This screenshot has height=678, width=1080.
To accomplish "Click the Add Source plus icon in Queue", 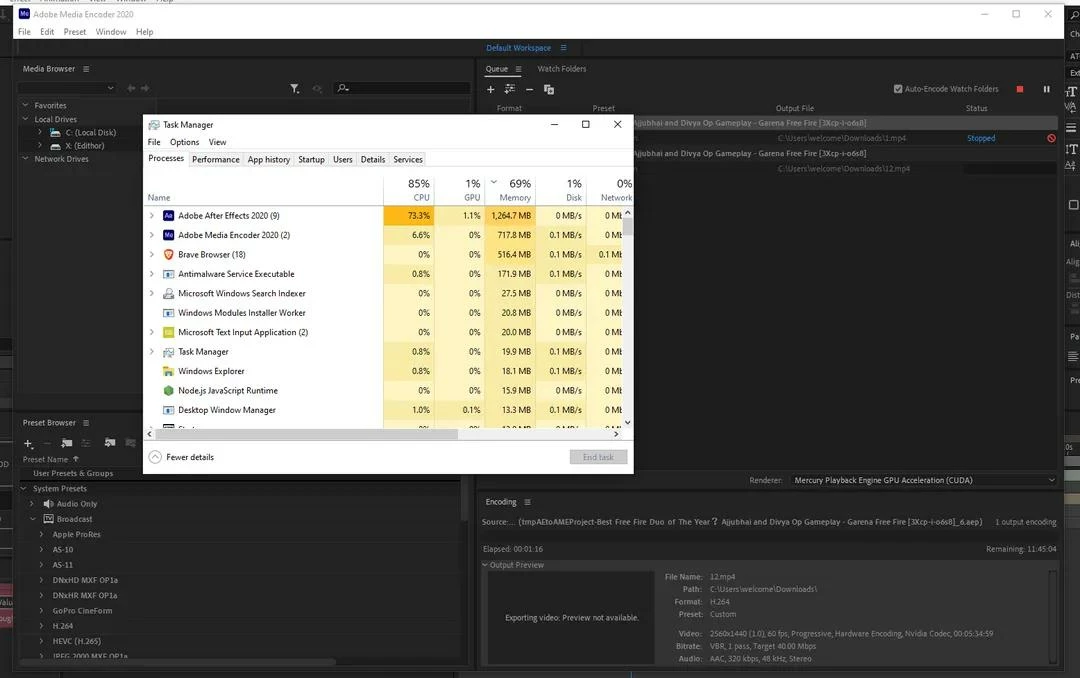I will 490,89.
